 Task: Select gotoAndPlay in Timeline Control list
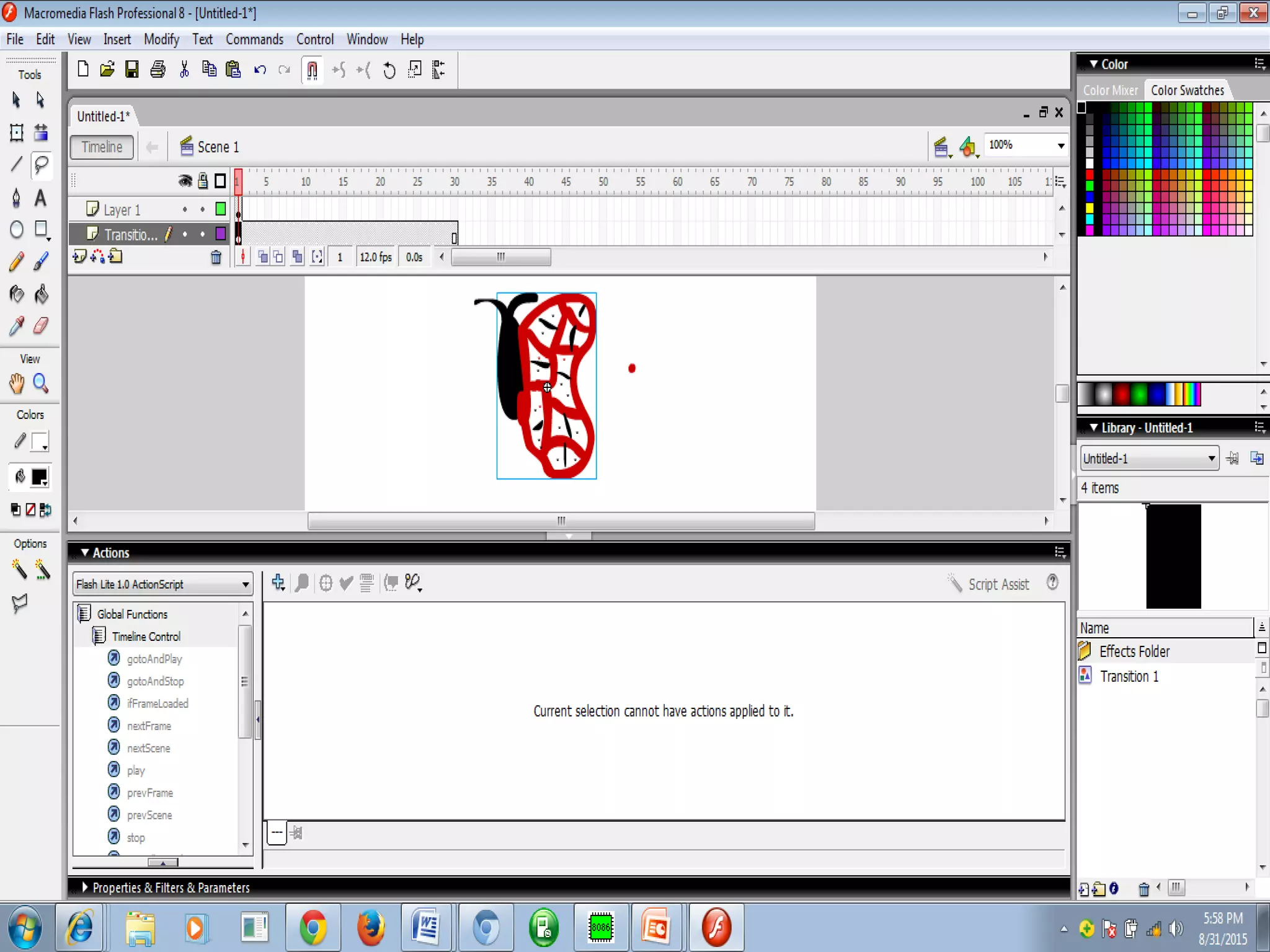[154, 659]
